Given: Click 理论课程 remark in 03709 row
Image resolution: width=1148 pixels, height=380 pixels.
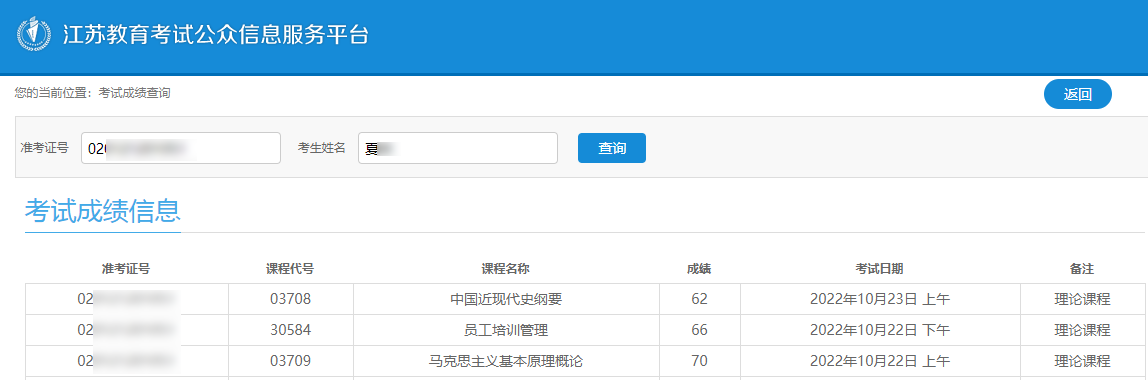Looking at the screenshot, I should 1083,361.
